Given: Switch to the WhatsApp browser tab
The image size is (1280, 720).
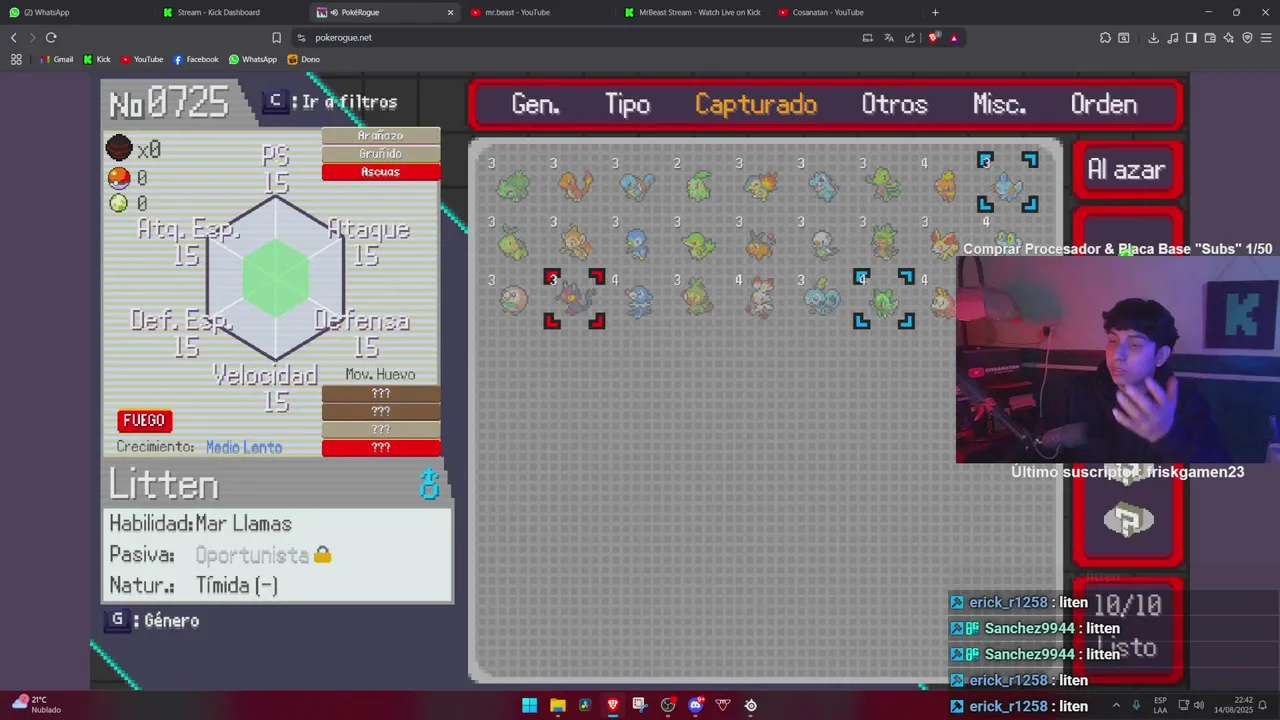Looking at the screenshot, I should point(75,12).
